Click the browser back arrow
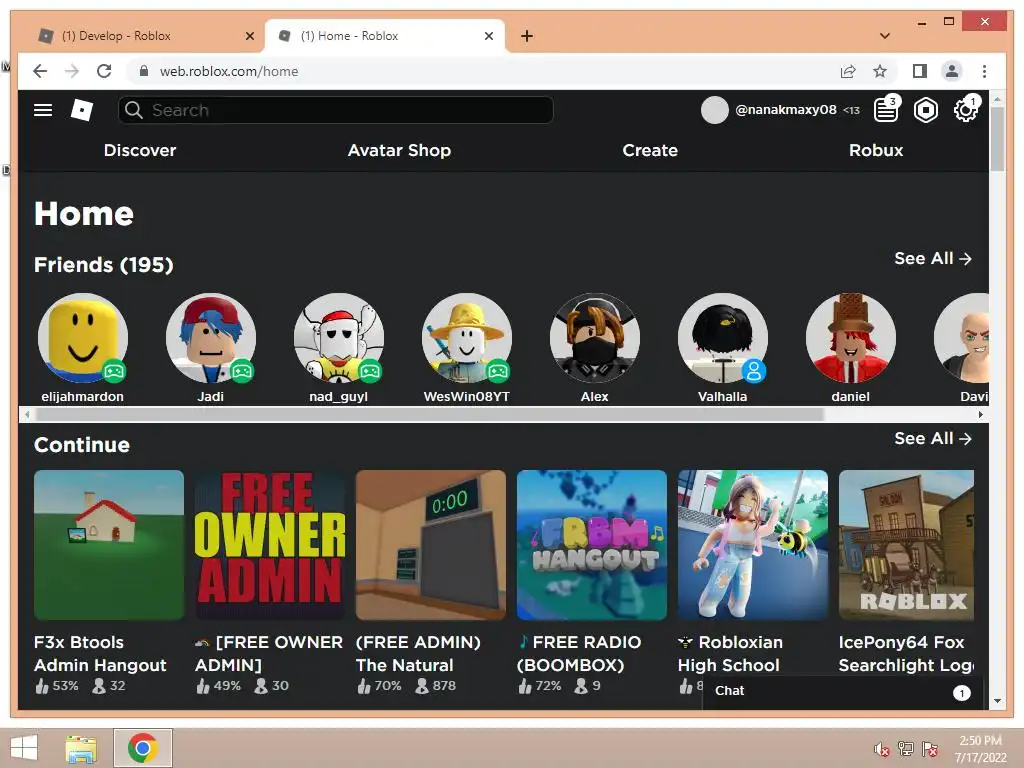The height and width of the screenshot is (768, 1024). [40, 71]
